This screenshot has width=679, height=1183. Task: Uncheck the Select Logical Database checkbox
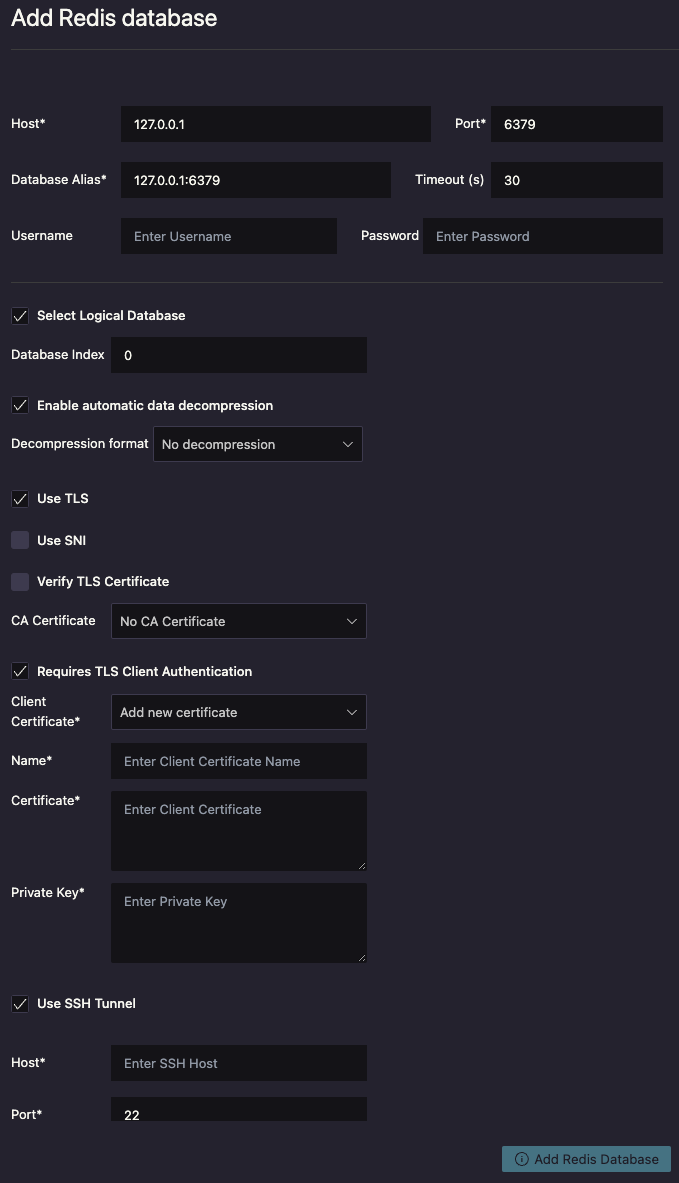pos(20,316)
